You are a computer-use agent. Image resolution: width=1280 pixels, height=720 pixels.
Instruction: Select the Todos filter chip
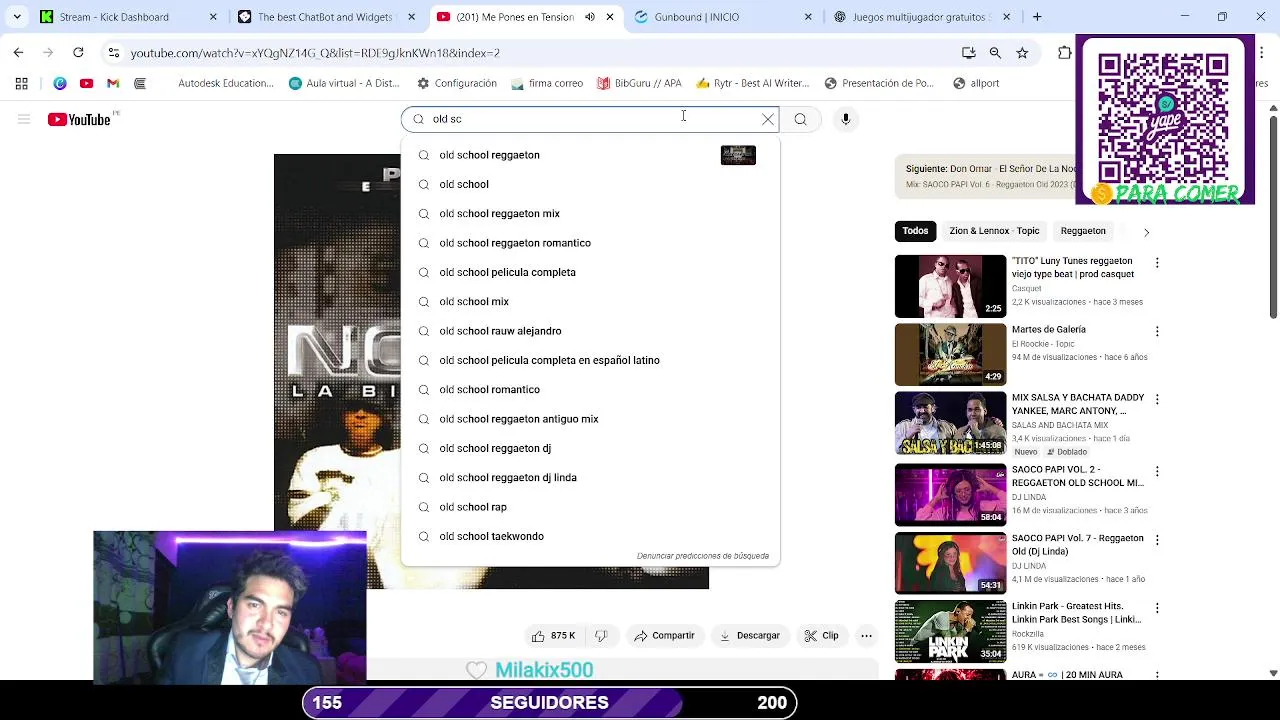[x=915, y=231]
